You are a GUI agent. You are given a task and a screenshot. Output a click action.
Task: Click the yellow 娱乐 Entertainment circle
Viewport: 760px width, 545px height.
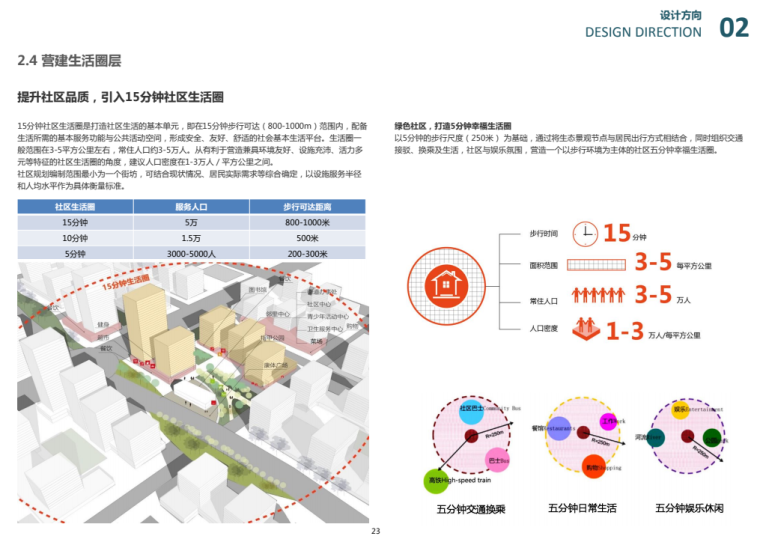(x=682, y=410)
